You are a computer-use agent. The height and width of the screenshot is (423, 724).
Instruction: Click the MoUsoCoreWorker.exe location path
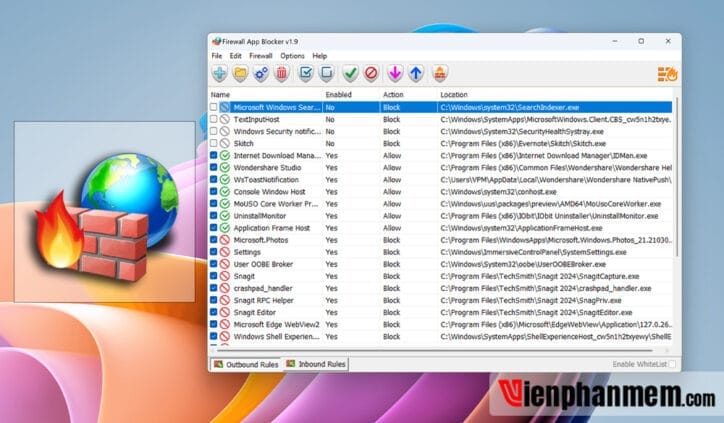[550, 204]
